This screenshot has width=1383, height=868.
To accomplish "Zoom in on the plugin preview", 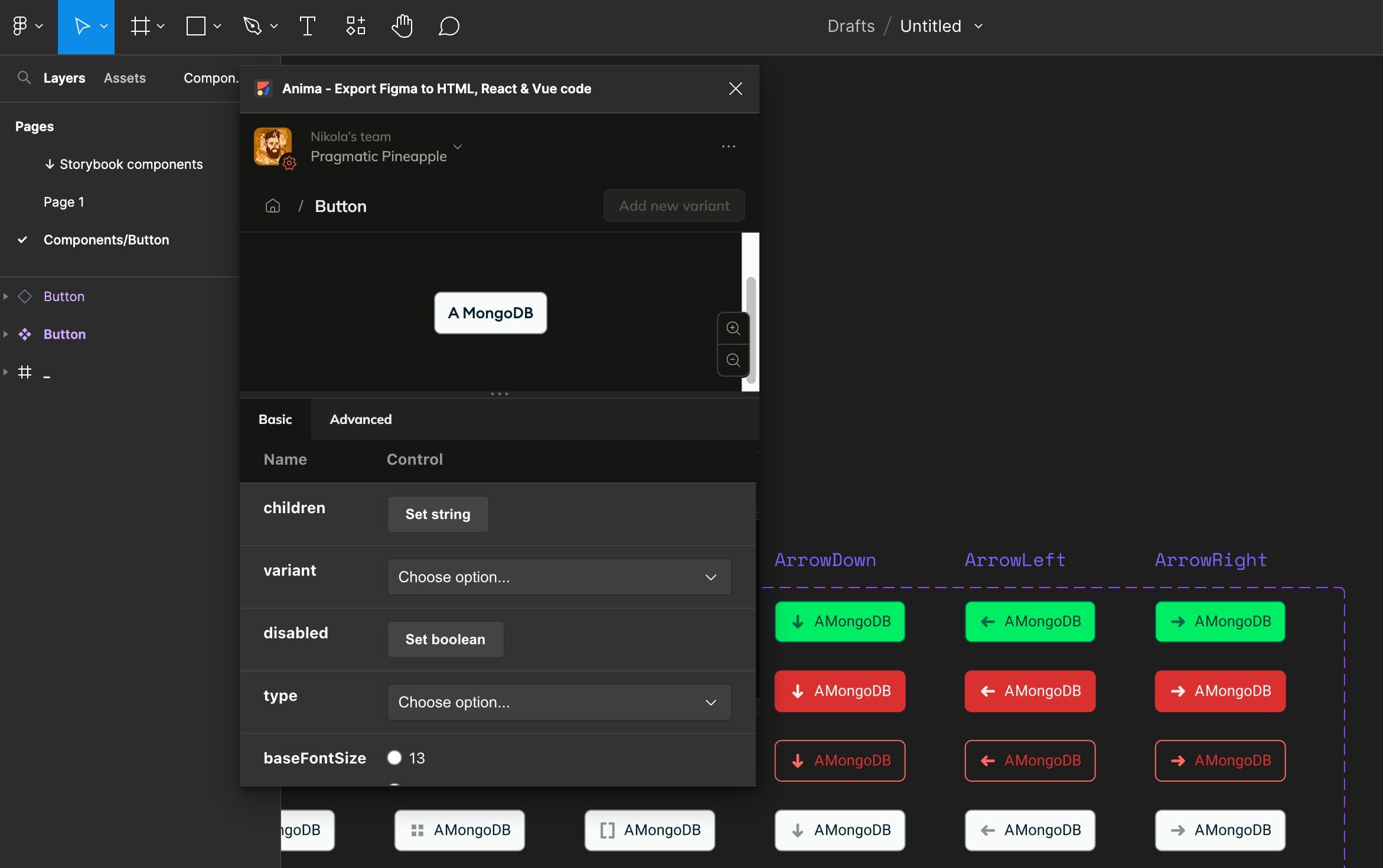I will 733,328.
